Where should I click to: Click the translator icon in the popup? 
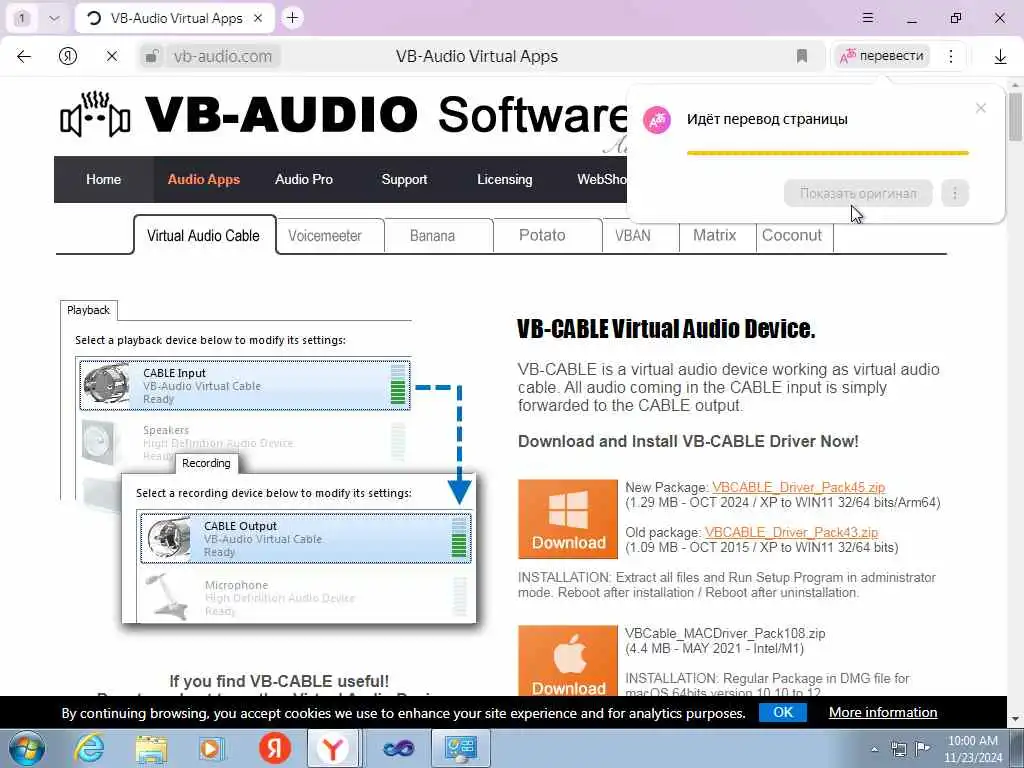(657, 120)
